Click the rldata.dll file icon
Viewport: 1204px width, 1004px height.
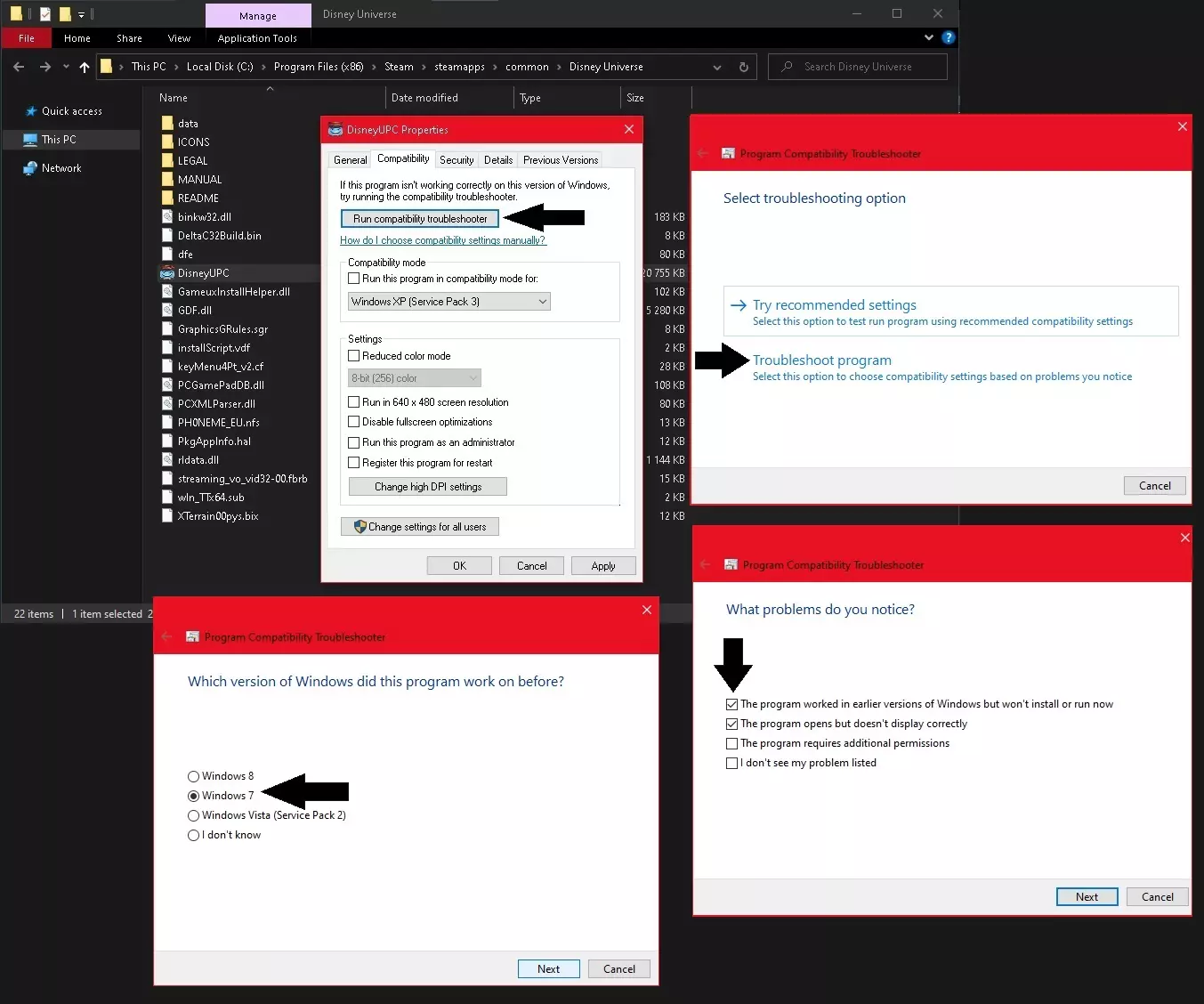[167, 460]
